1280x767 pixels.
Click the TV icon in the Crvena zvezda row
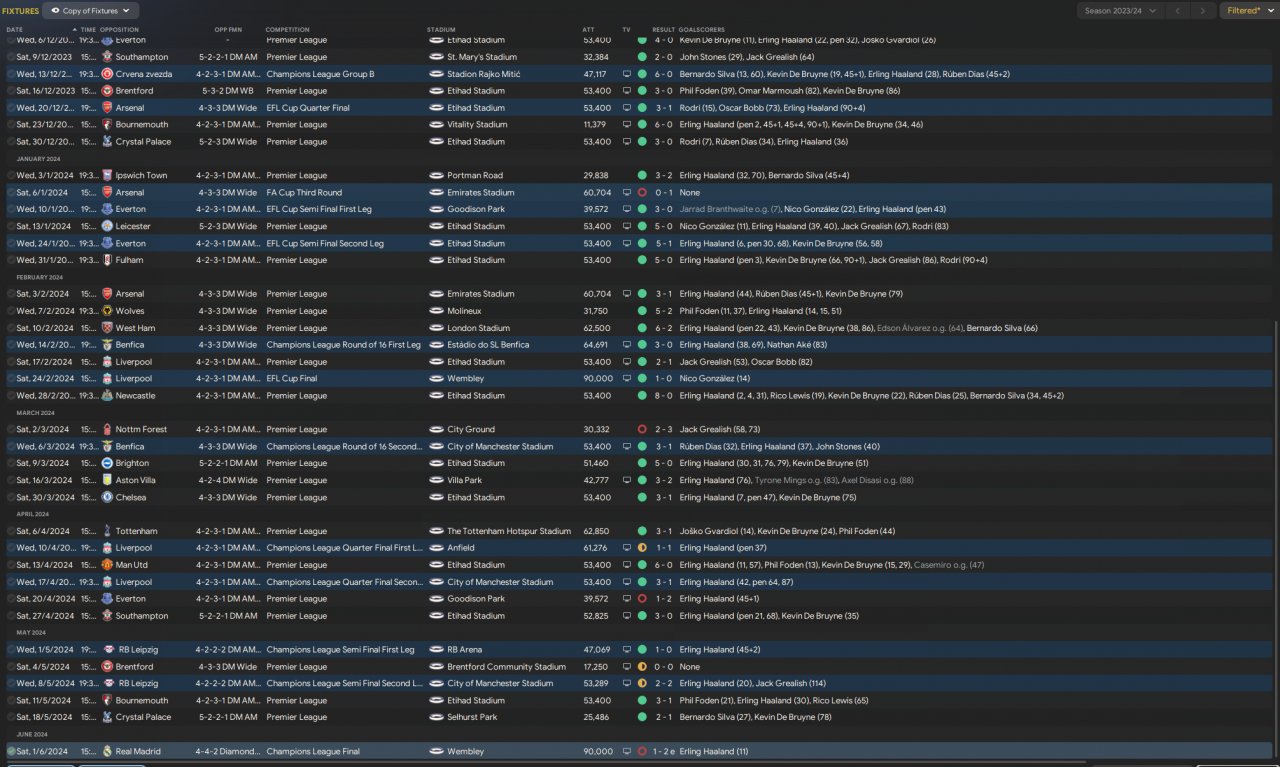(x=627, y=74)
